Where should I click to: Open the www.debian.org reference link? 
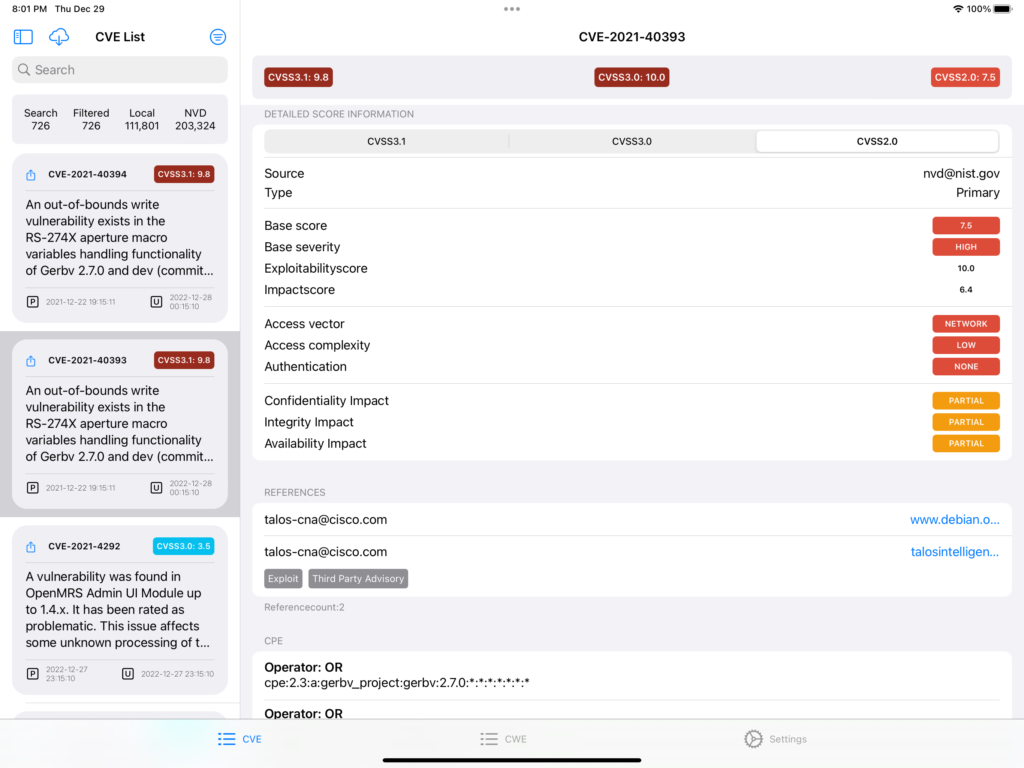click(x=954, y=520)
